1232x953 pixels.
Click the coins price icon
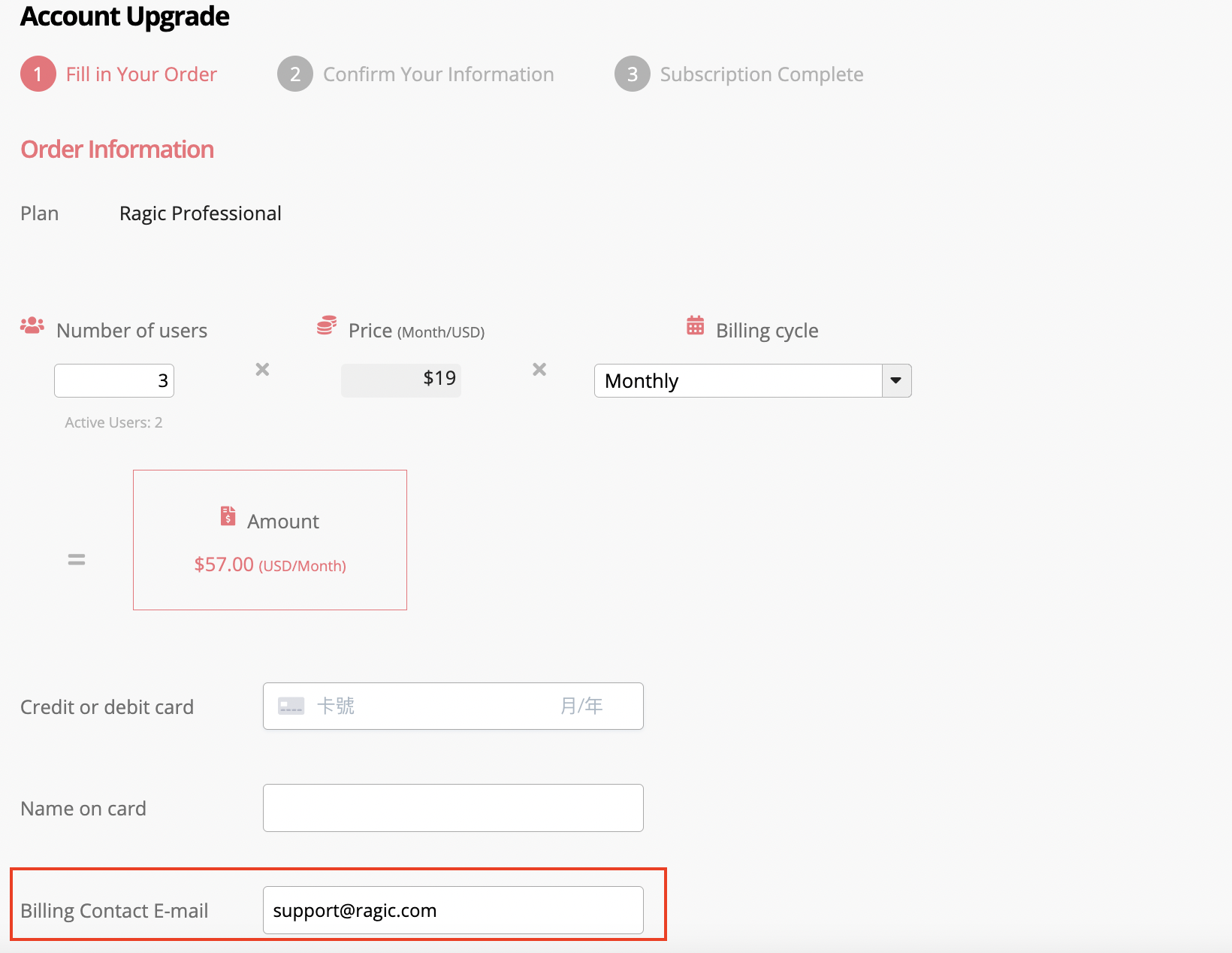tap(326, 325)
